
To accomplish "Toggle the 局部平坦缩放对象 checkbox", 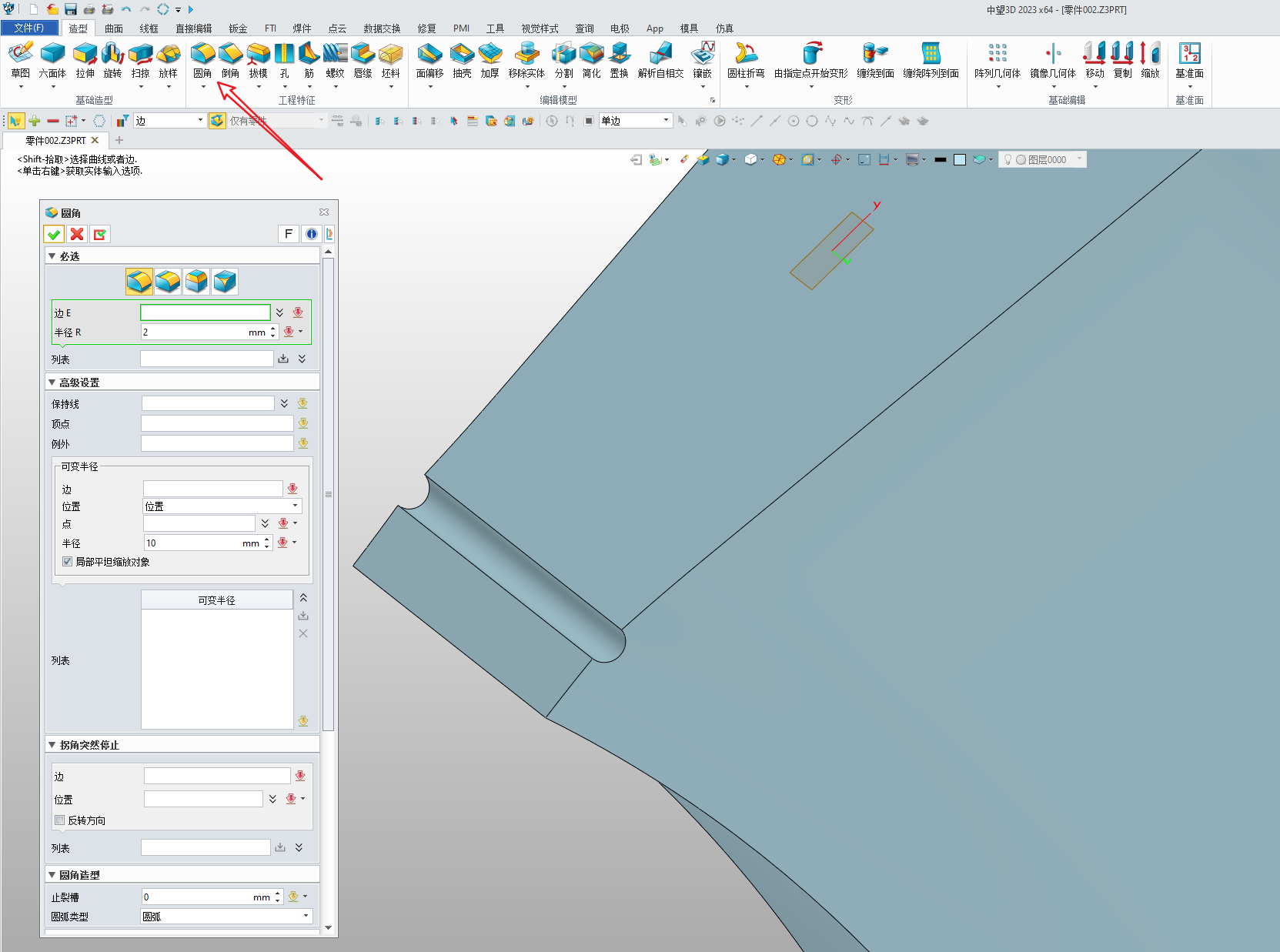I will click(x=68, y=562).
